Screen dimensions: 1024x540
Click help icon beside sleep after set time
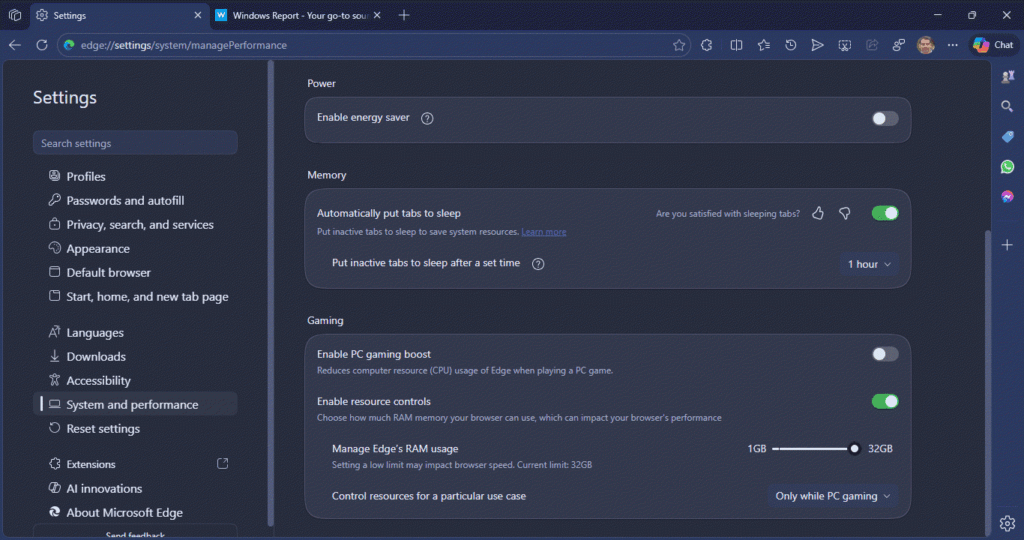(x=538, y=264)
